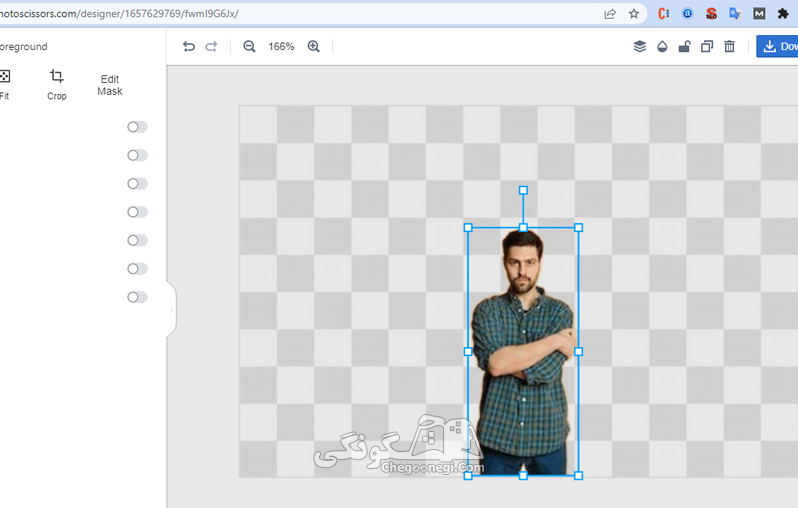Open the red C! browser extension
The height and width of the screenshot is (508, 798).
664,14
